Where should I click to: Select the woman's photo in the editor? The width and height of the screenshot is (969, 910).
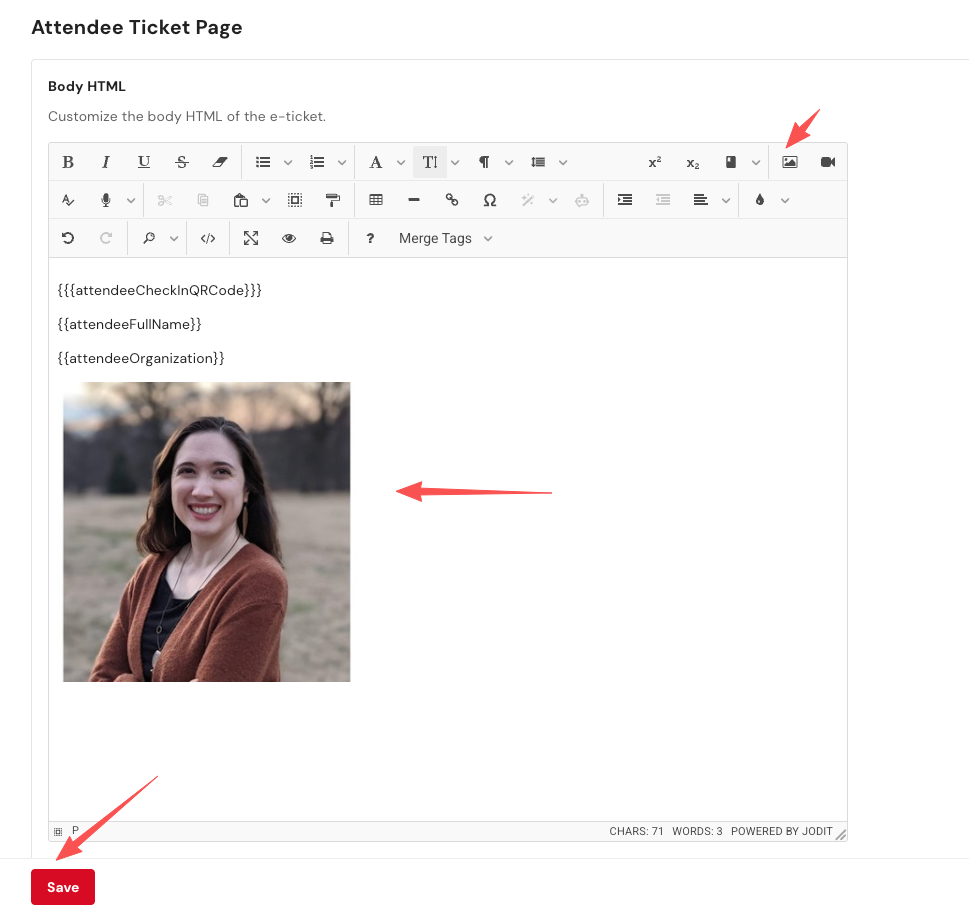[x=207, y=532]
